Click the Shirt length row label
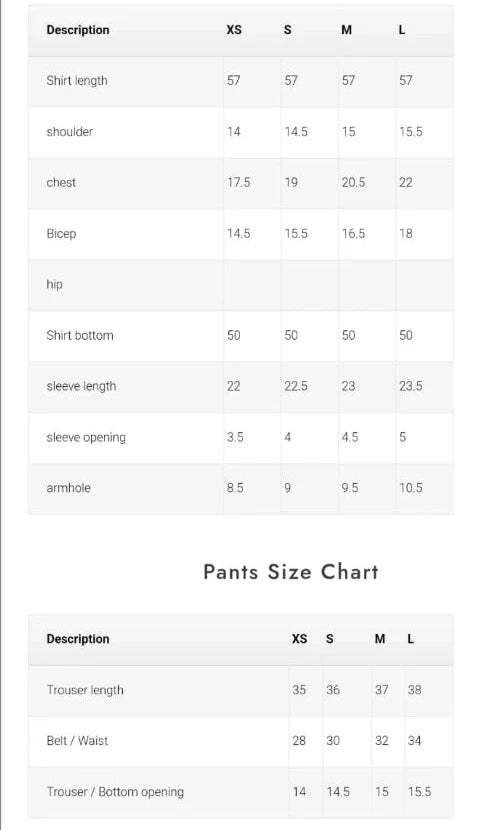479x830 pixels. point(77,80)
